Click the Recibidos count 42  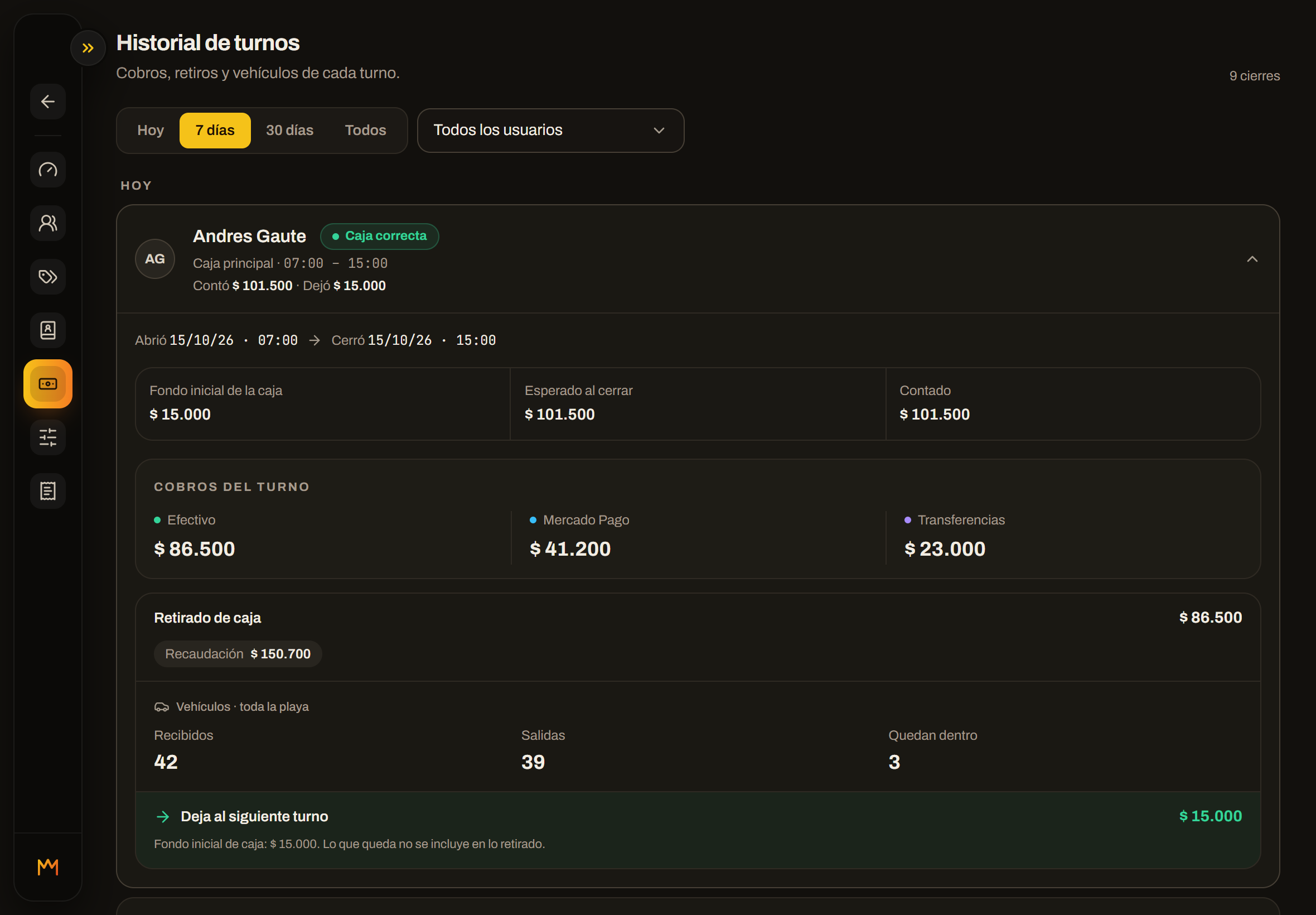pyautogui.click(x=166, y=762)
